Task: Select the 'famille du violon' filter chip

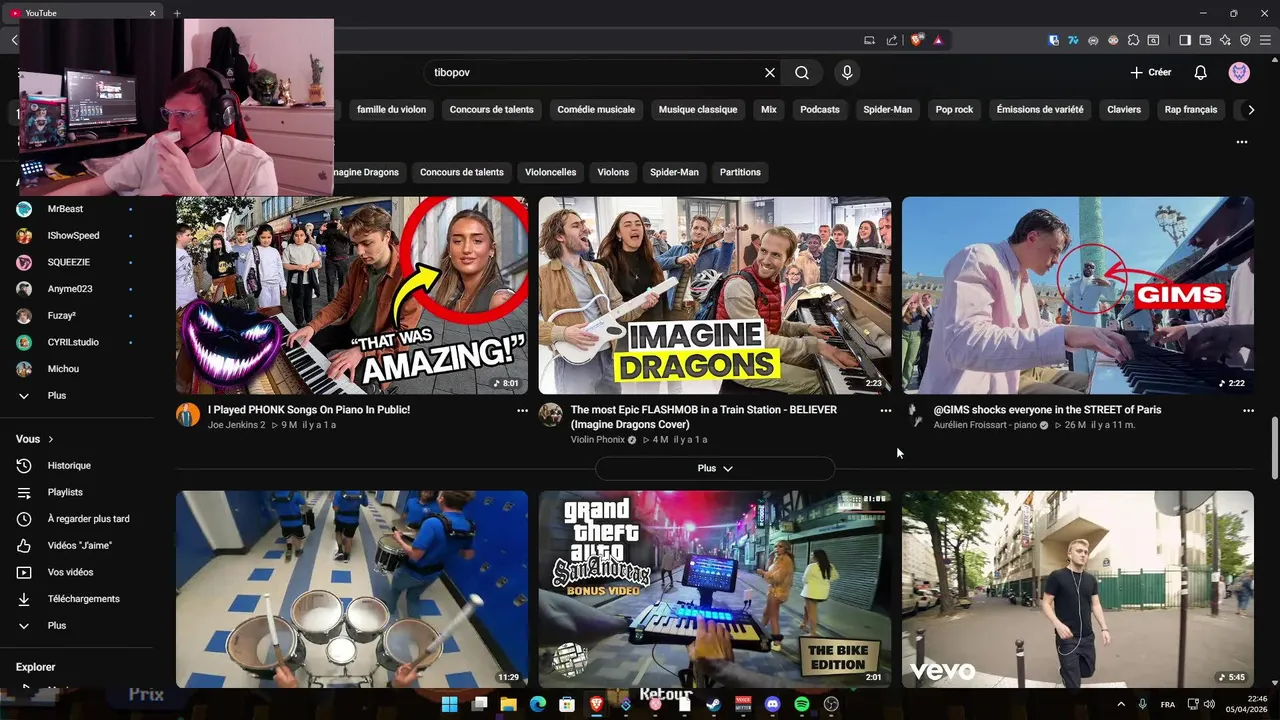Action: coord(392,110)
